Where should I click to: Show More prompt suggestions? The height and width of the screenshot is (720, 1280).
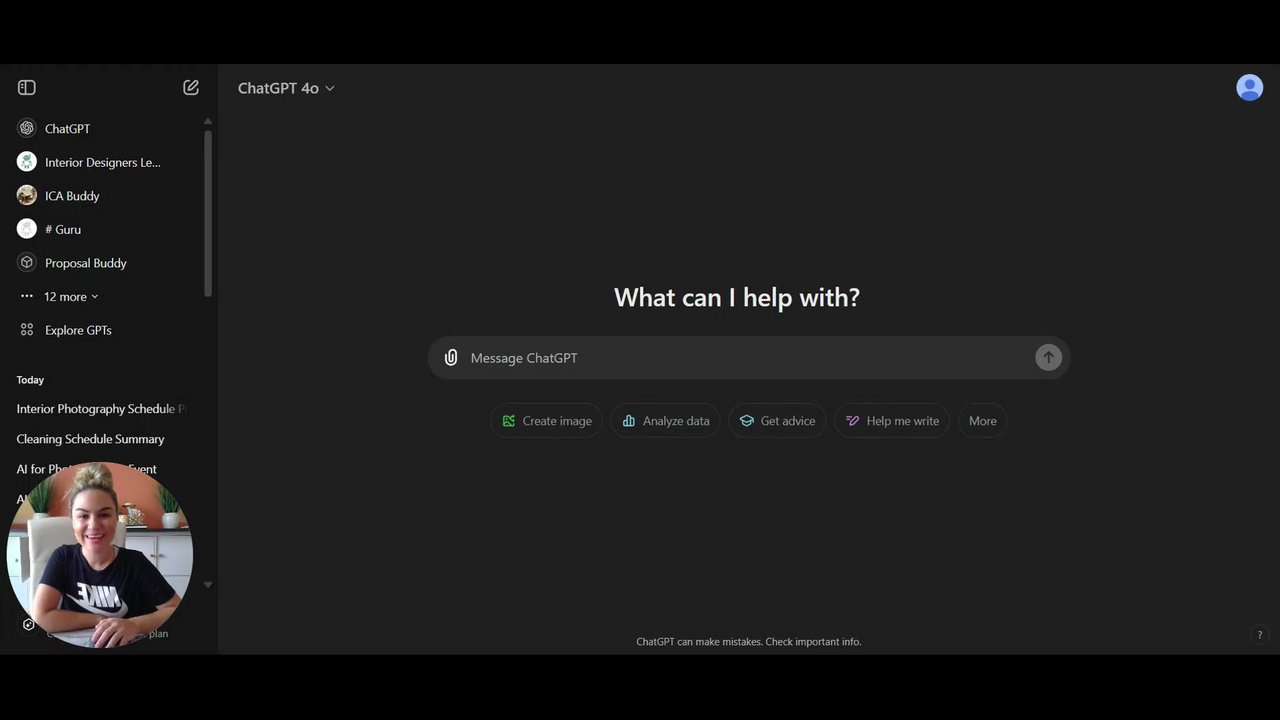[x=982, y=421]
